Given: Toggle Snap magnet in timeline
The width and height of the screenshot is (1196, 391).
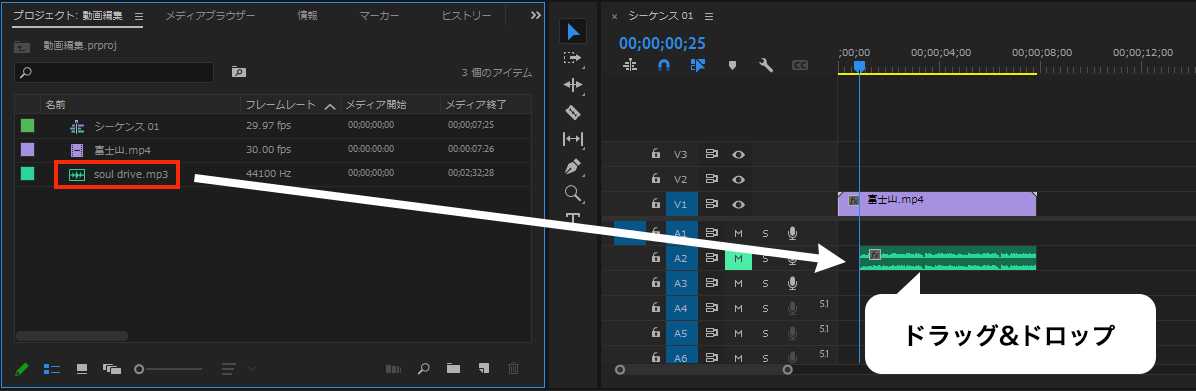Looking at the screenshot, I should click(x=664, y=66).
